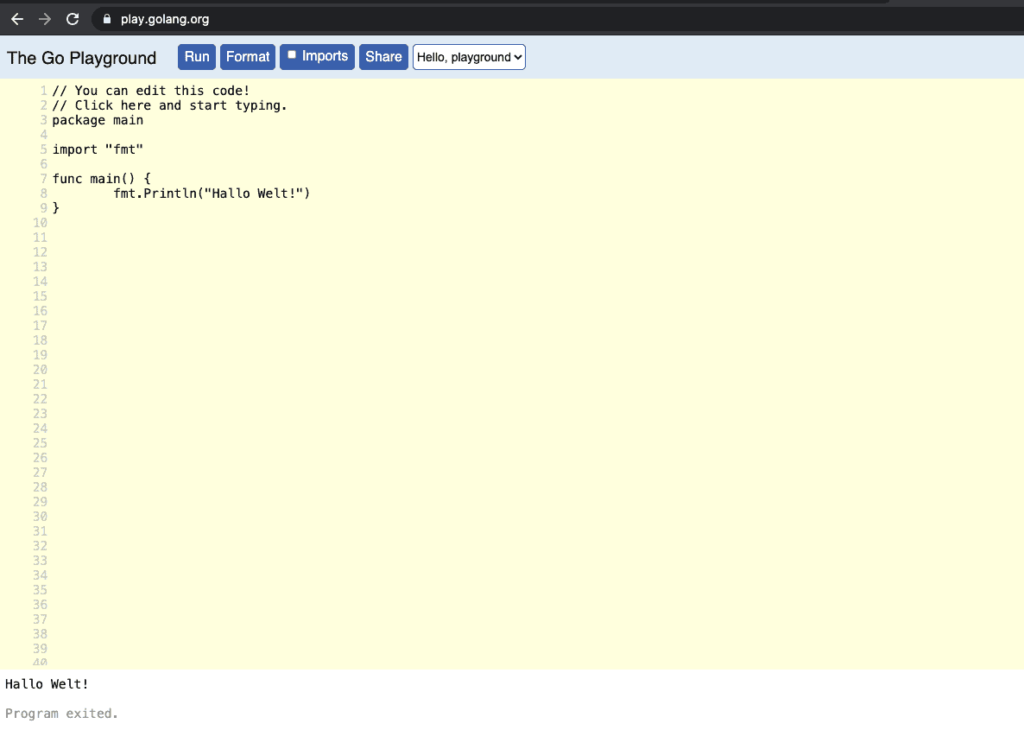The height and width of the screenshot is (730, 1024).
Task: Click the "func main() {" line
Action: (101, 178)
